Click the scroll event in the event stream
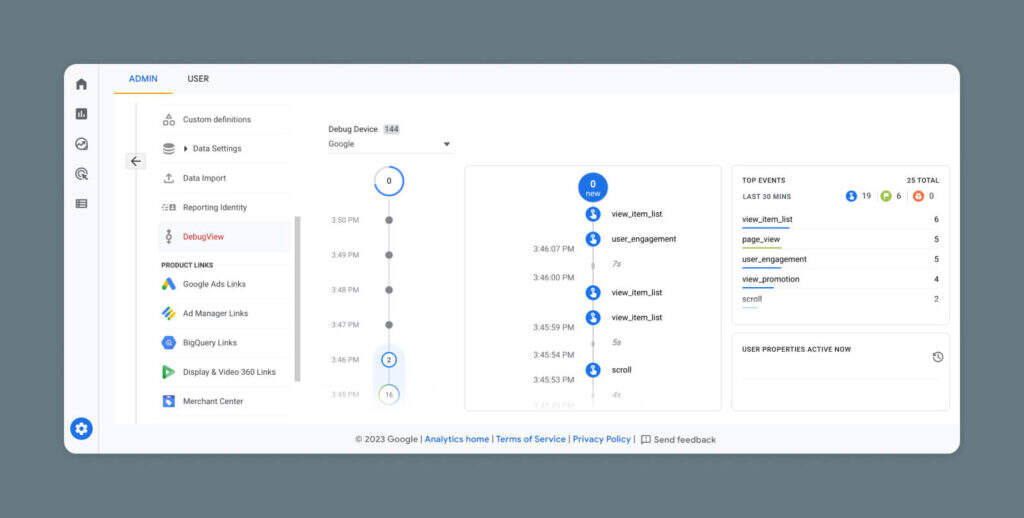1024x518 pixels. [x=621, y=370]
